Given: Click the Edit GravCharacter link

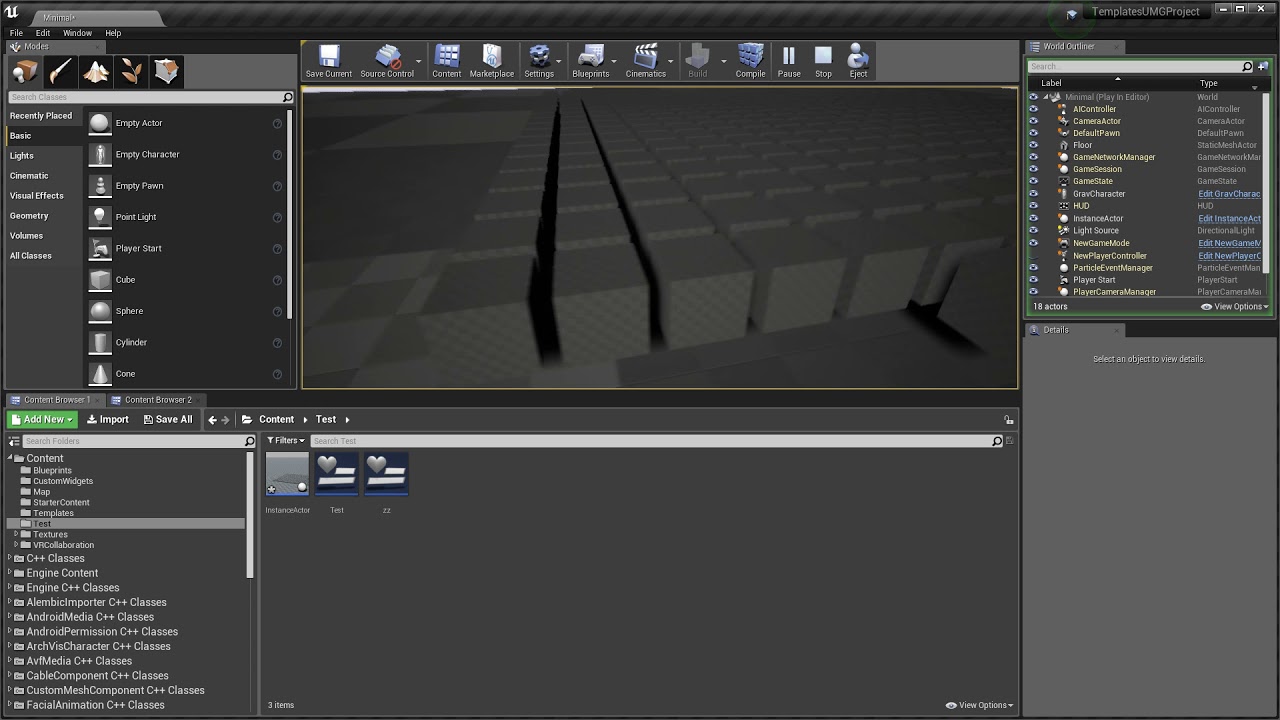Looking at the screenshot, I should (x=1229, y=194).
